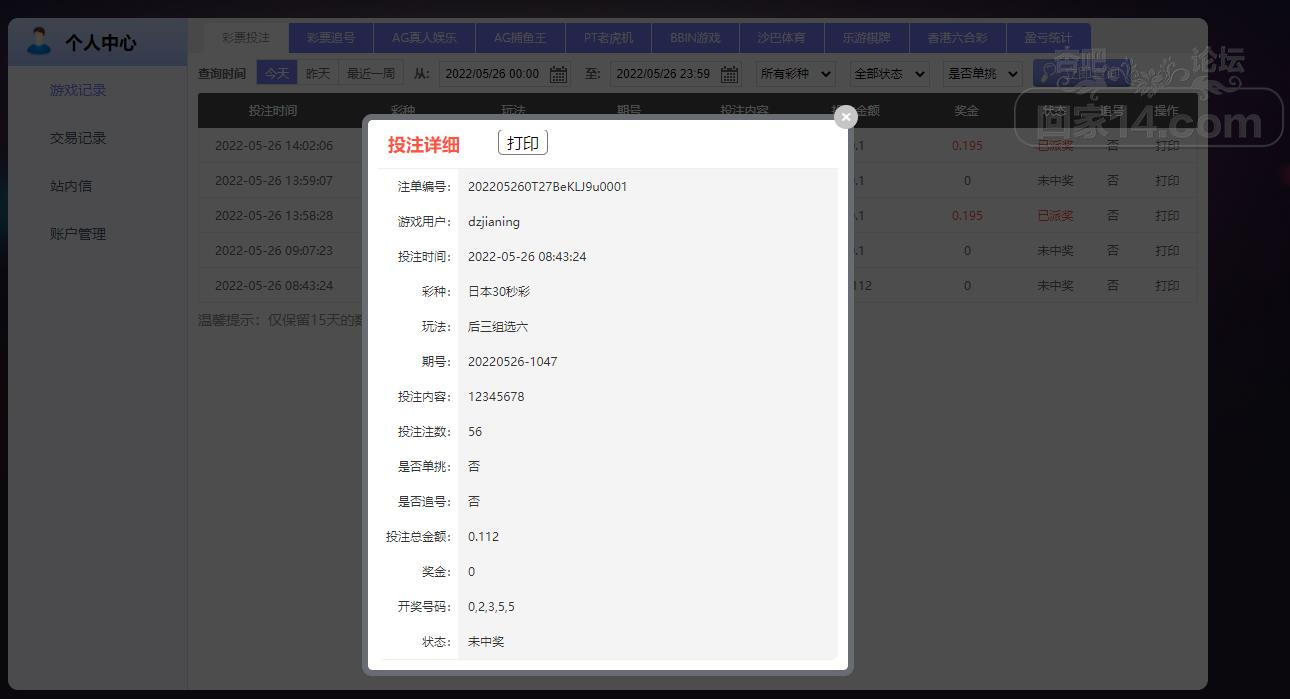Screen dimensions: 1290x699
Task: Select 今天 query time filter
Action: (x=277, y=73)
